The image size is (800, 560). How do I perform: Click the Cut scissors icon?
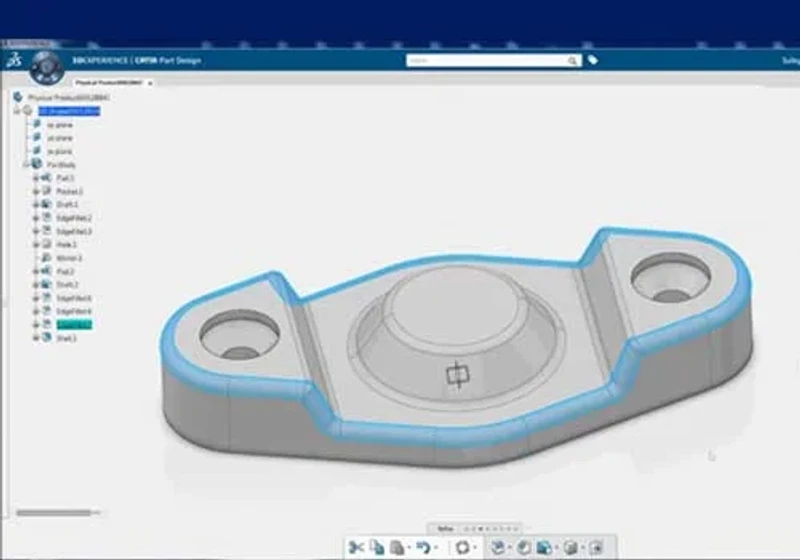356,548
